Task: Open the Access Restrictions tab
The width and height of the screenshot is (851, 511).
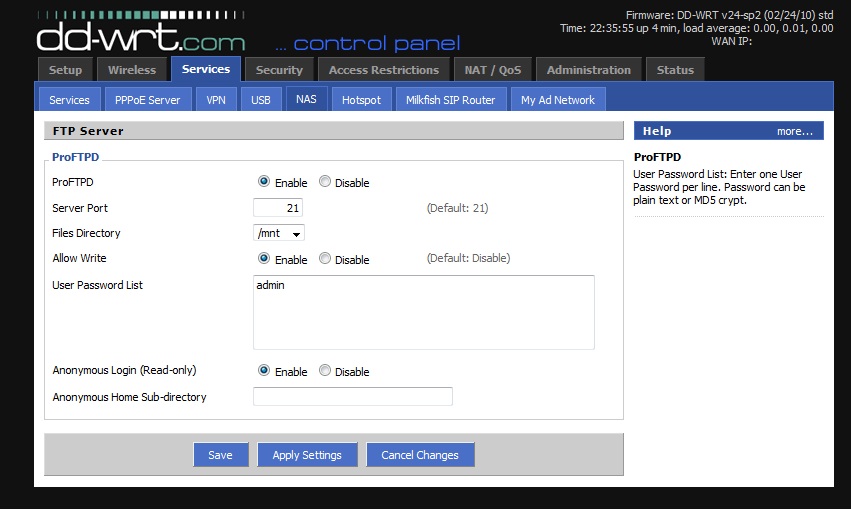Action: (x=384, y=70)
